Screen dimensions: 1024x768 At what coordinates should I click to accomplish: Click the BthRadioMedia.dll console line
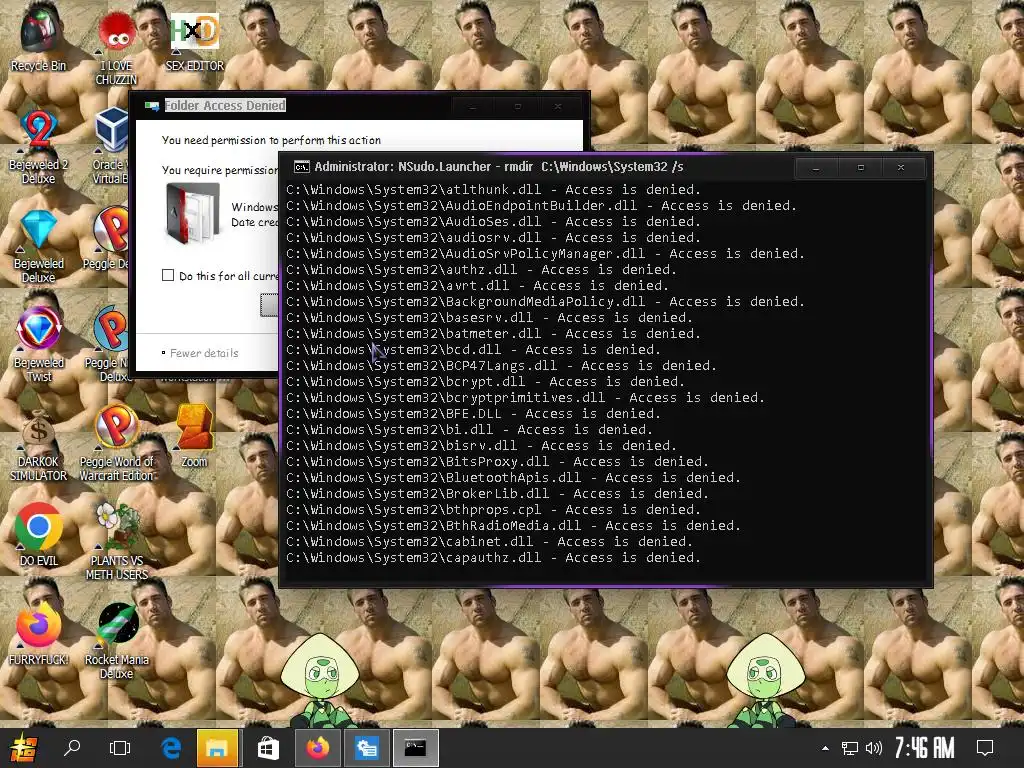coord(513,526)
